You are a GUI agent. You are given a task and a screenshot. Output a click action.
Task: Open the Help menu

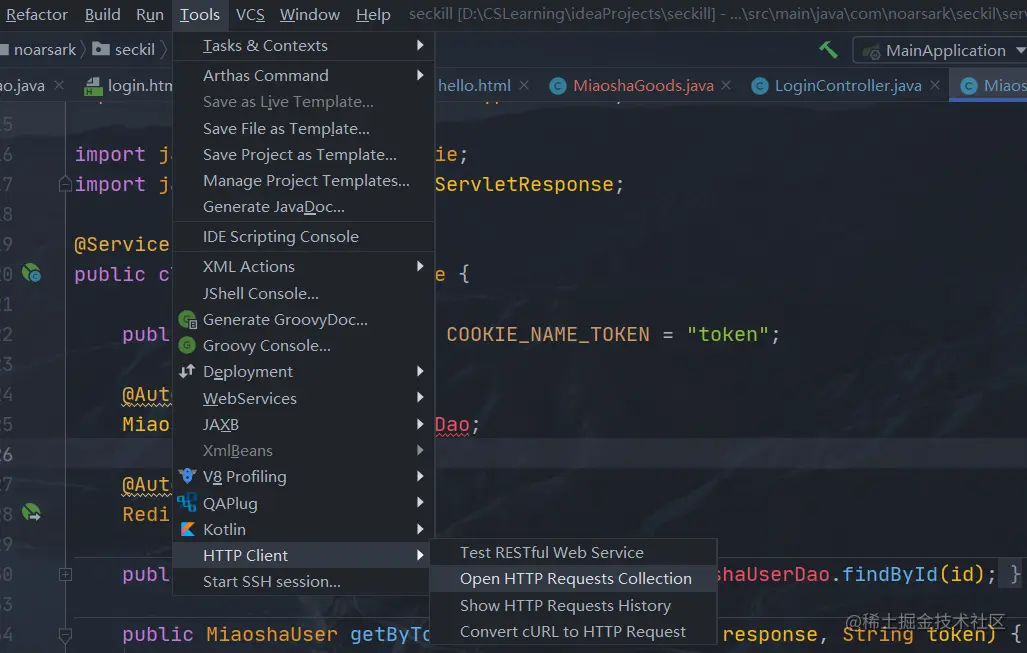(x=373, y=14)
